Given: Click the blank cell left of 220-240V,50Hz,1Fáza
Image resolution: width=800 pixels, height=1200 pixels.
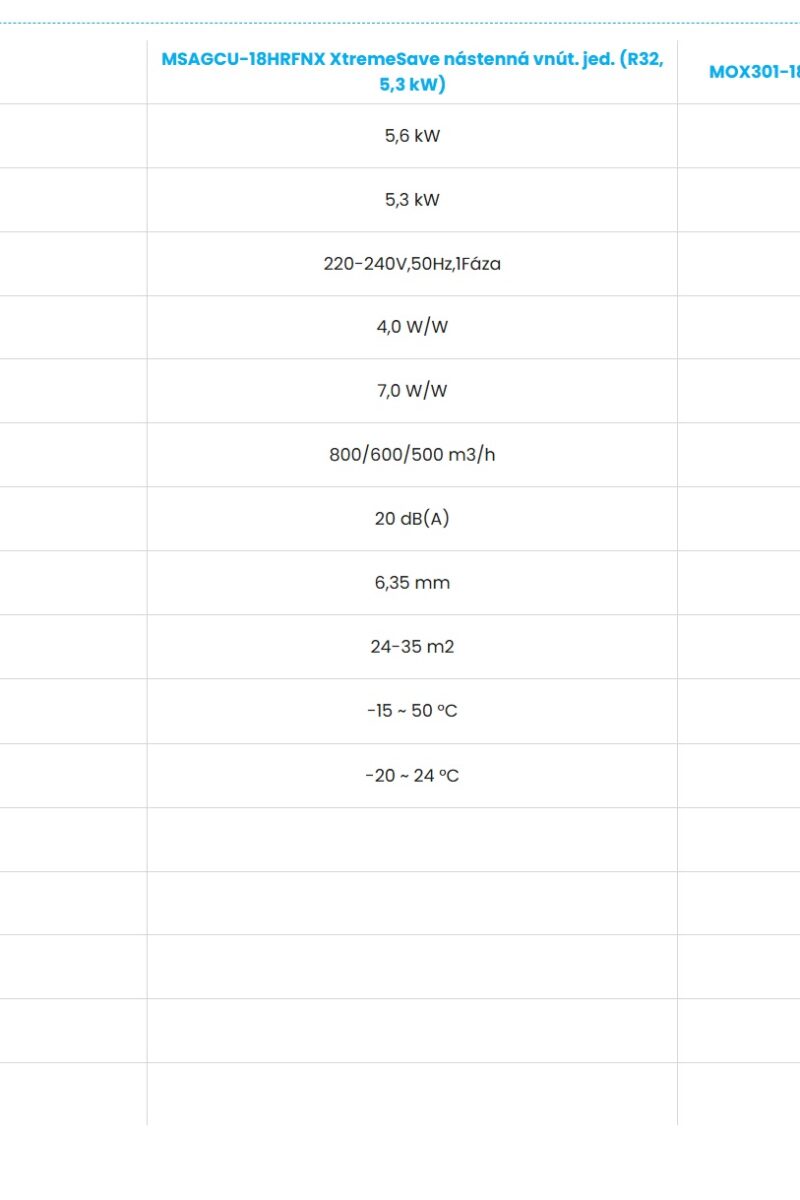Looking at the screenshot, I should coord(73,264).
